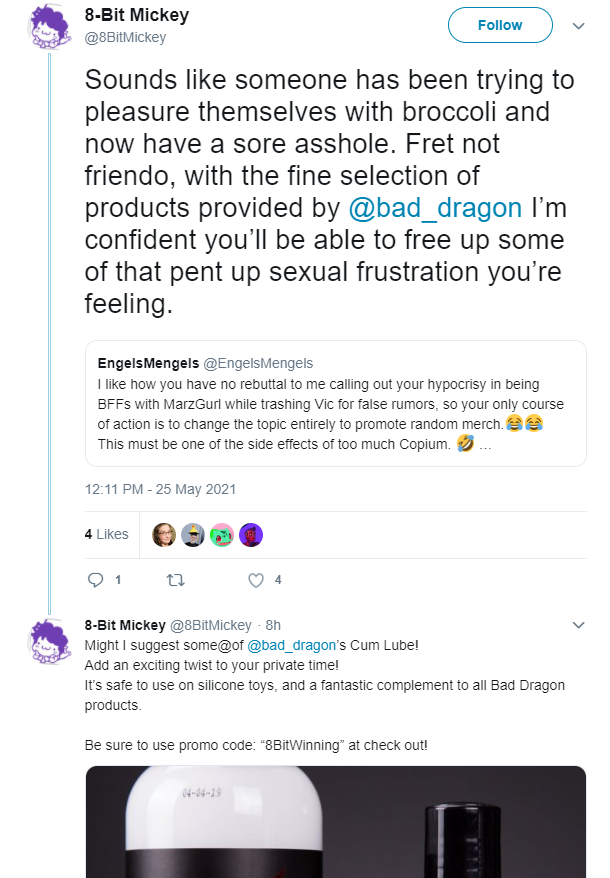This screenshot has height=878, width=610.
Task: Expand the main tweet options chevron
Action: [579, 26]
